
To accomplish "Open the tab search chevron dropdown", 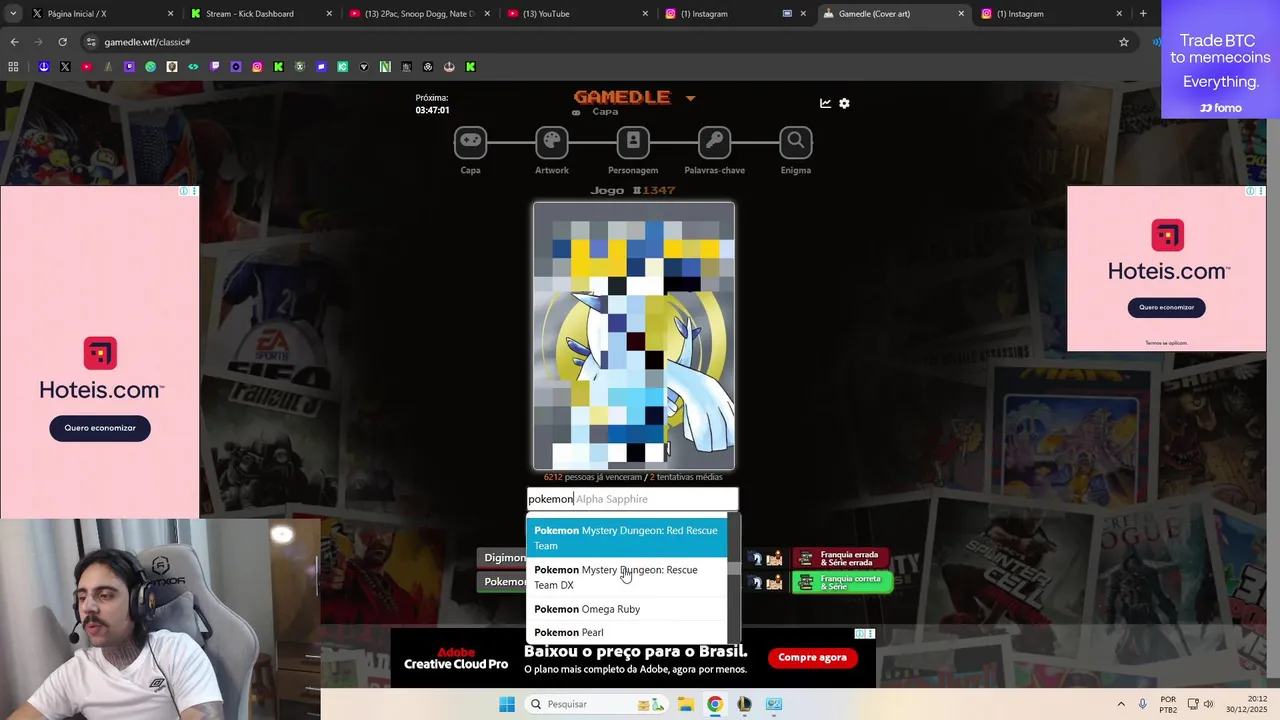I will 13,14.
